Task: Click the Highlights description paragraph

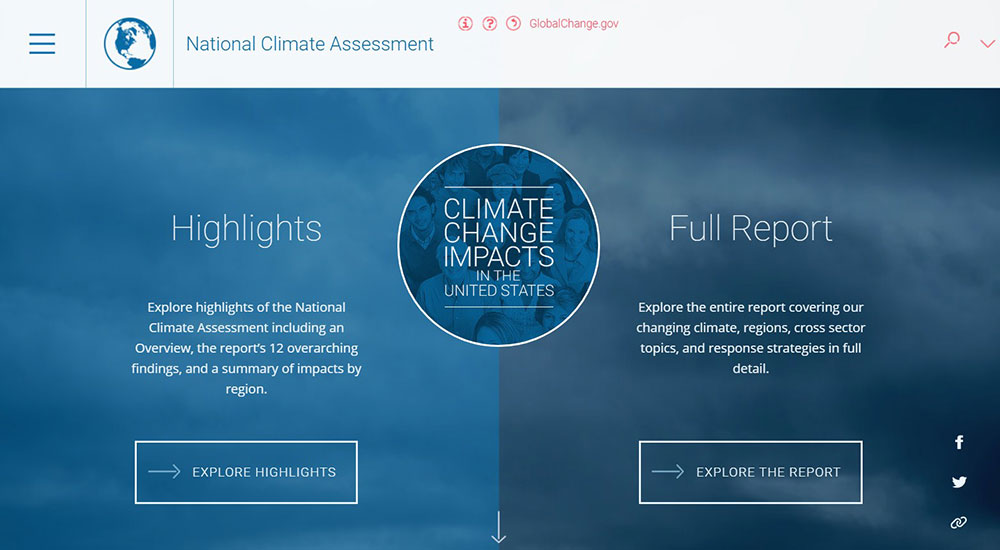Action: pos(246,348)
